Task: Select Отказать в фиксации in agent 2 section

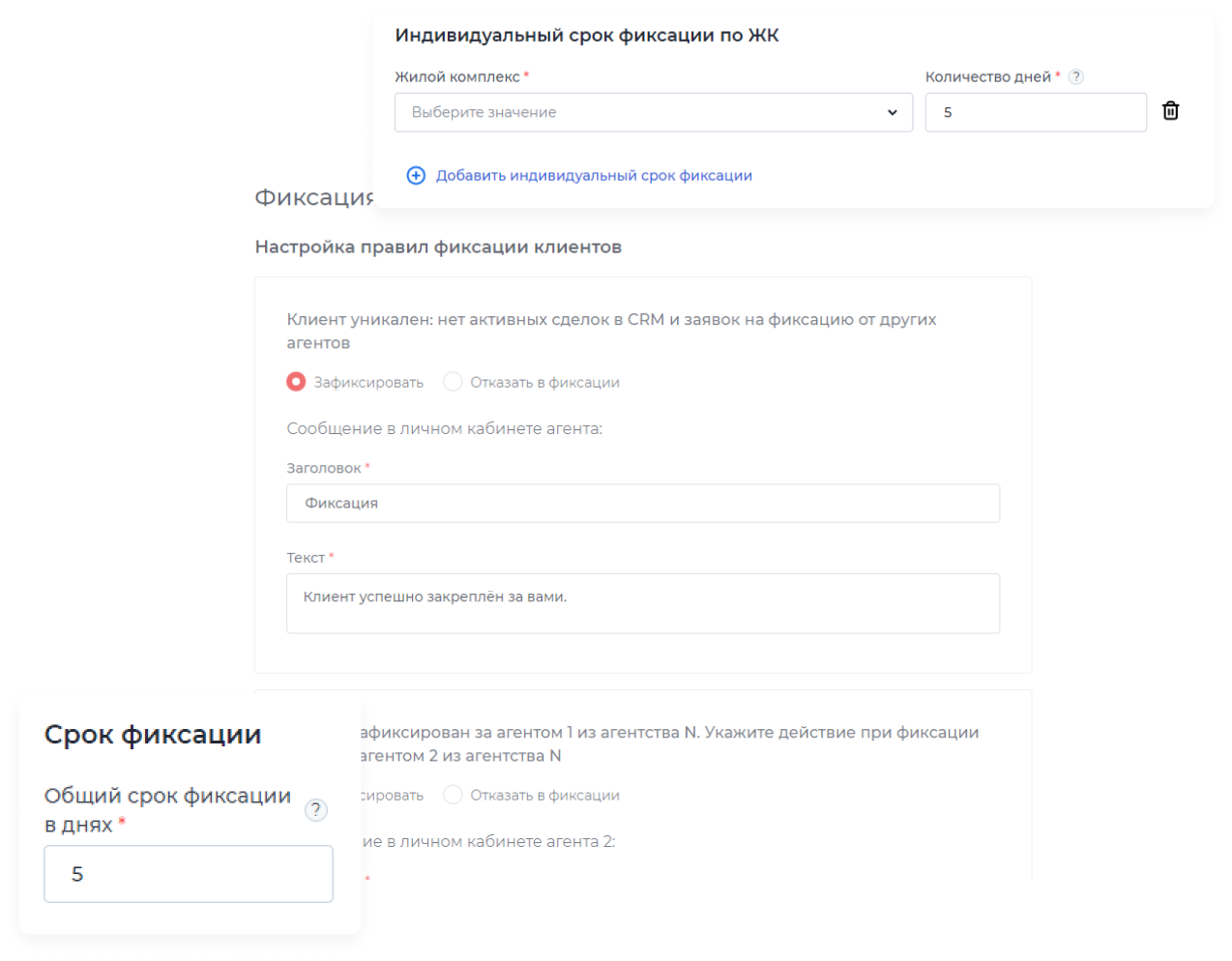Action: pyautogui.click(x=453, y=795)
